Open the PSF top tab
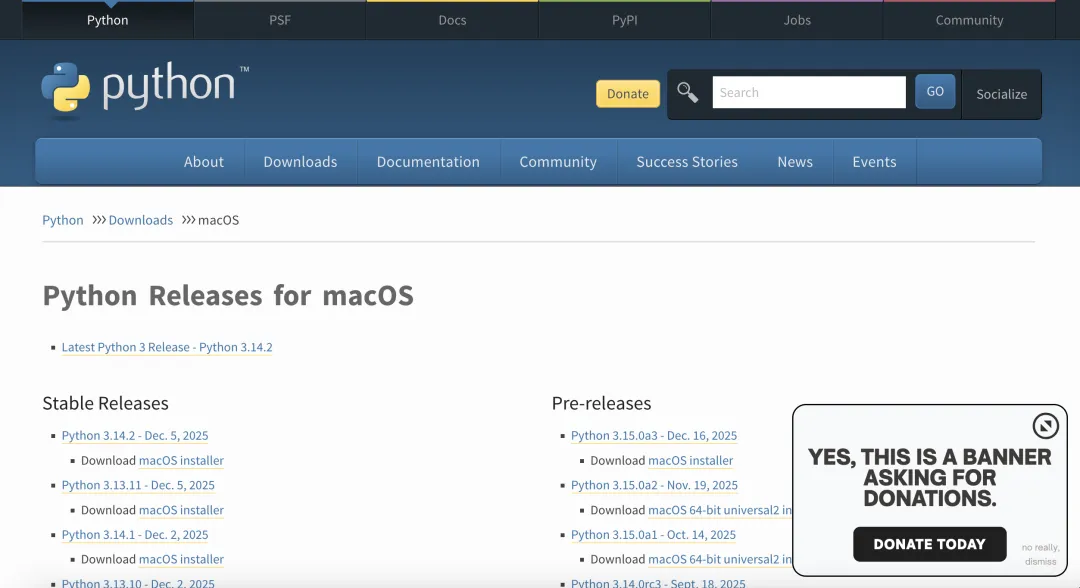Screen dimensions: 1080x588 click(x=280, y=20)
